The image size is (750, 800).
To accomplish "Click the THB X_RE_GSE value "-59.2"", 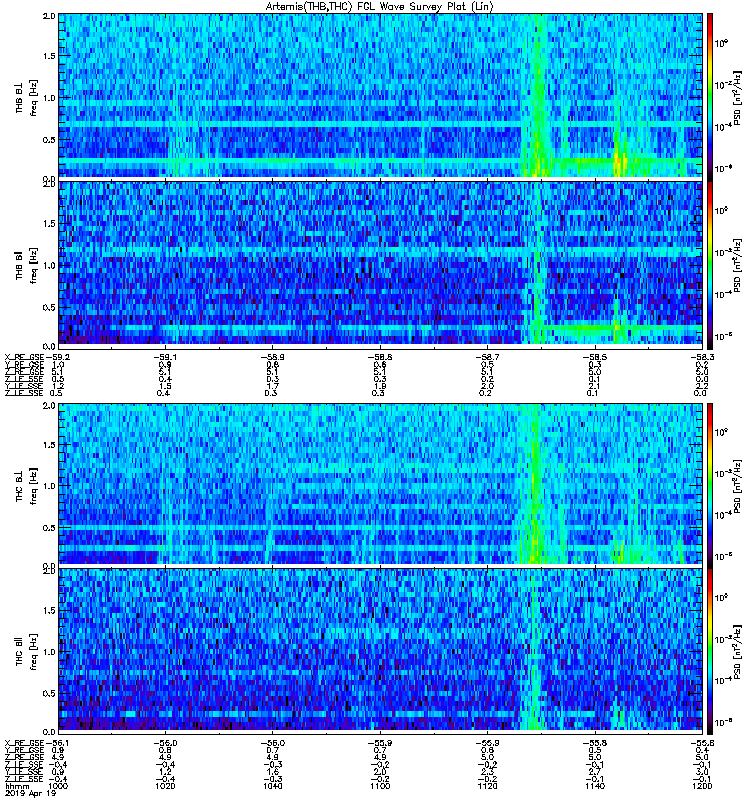I will pos(57,357).
